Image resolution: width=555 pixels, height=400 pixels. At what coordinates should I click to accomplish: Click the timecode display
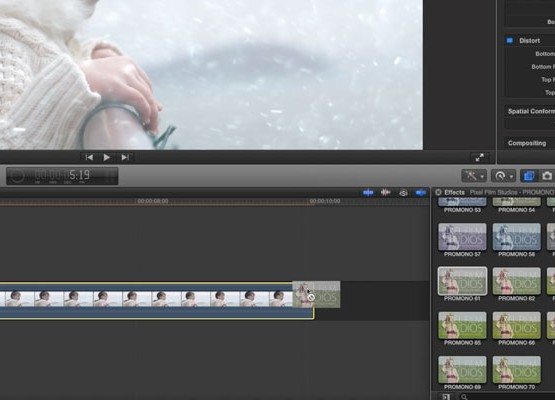coord(62,176)
